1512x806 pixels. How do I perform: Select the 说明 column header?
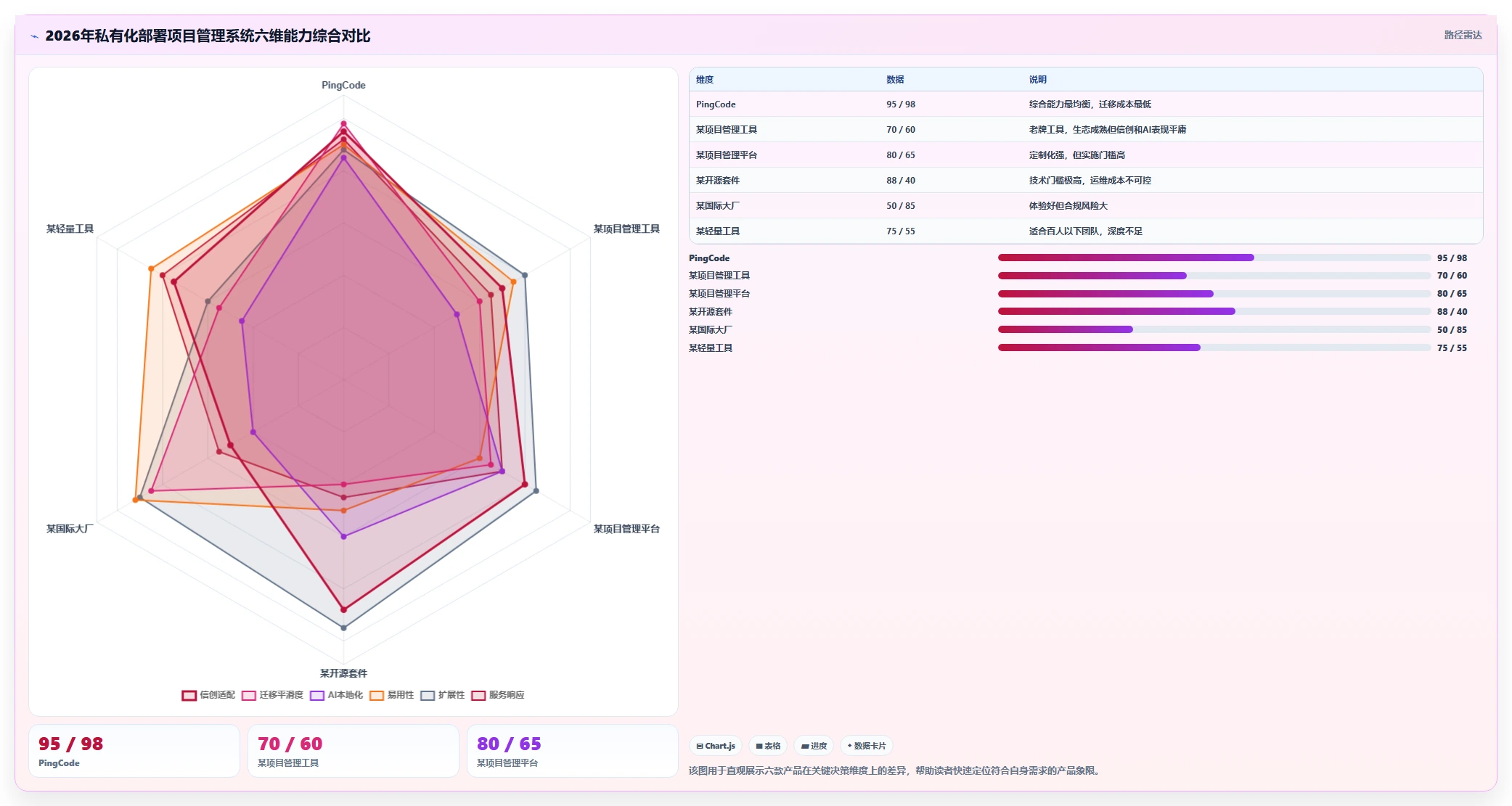(x=1038, y=80)
